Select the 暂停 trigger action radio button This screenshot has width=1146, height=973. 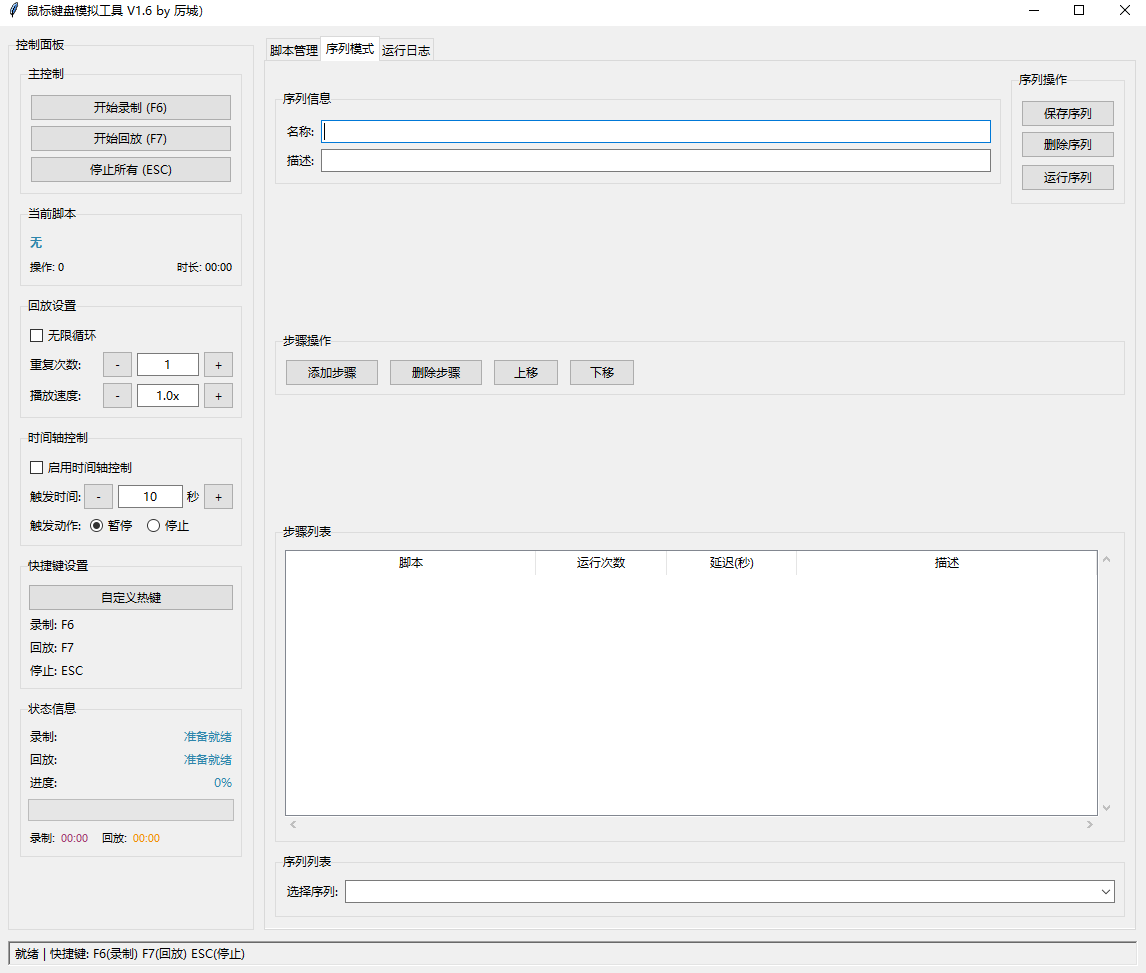pyautogui.click(x=97, y=526)
